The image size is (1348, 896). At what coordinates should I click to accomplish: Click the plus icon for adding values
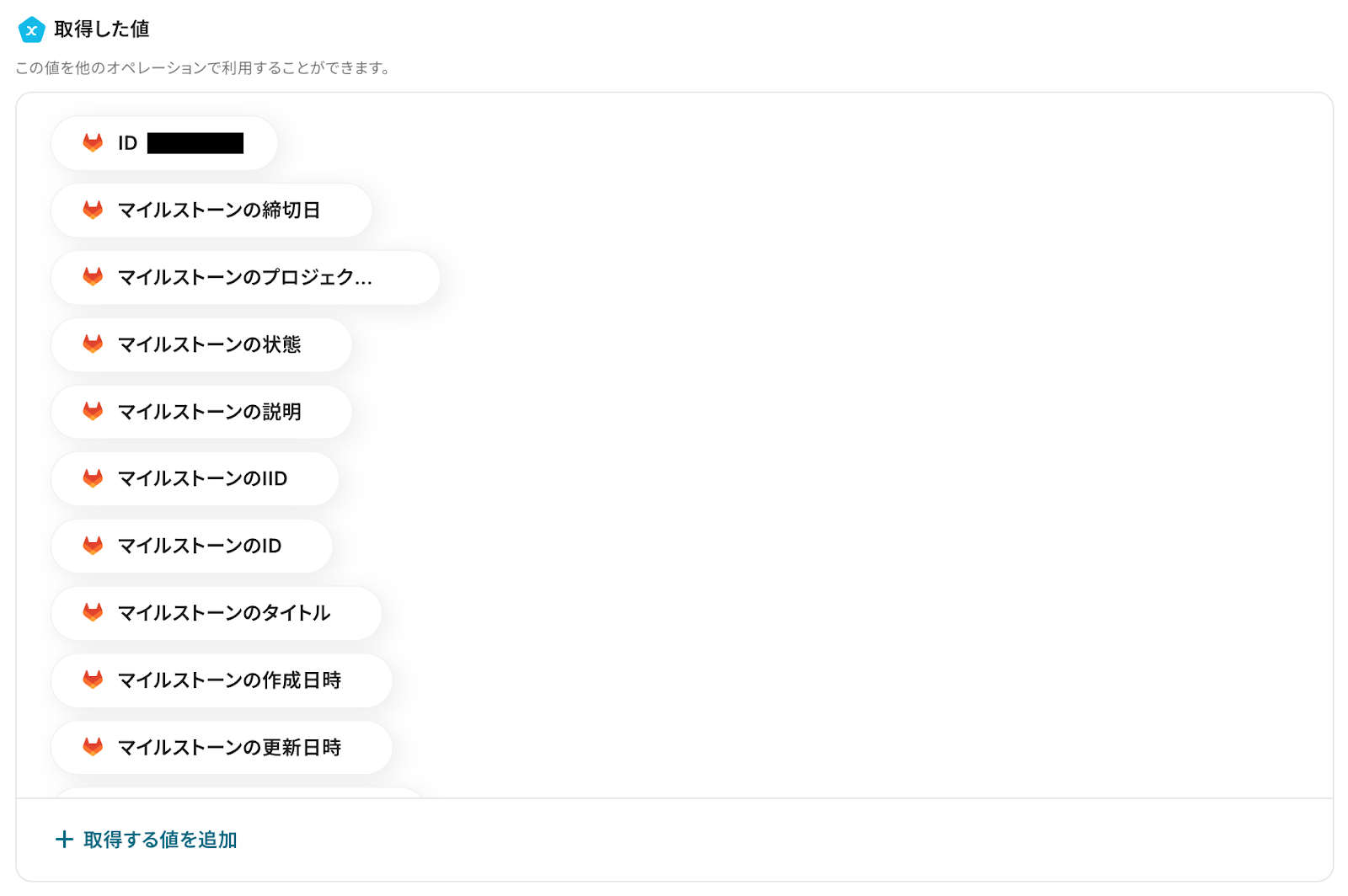pyautogui.click(x=64, y=840)
